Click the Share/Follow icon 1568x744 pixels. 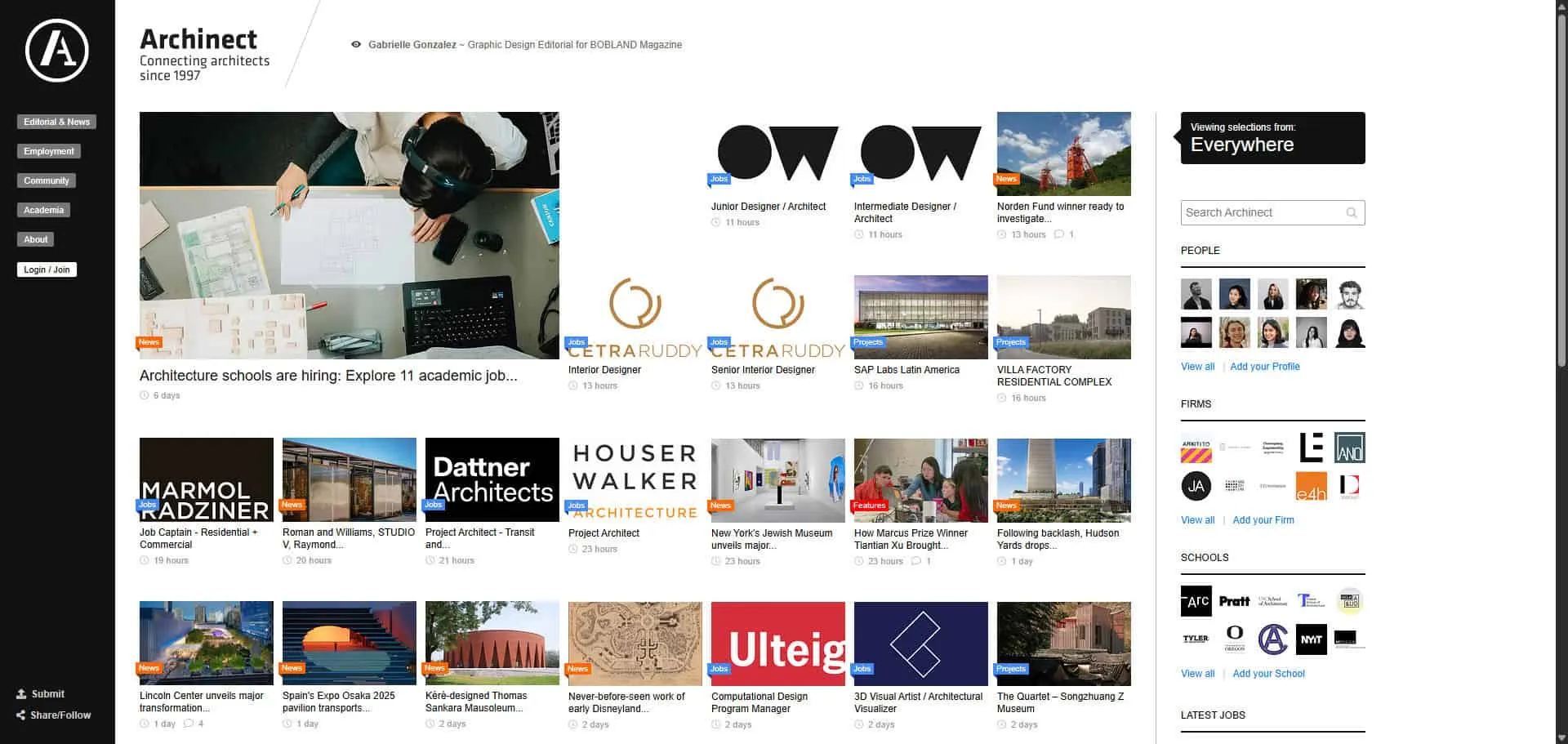coord(21,715)
